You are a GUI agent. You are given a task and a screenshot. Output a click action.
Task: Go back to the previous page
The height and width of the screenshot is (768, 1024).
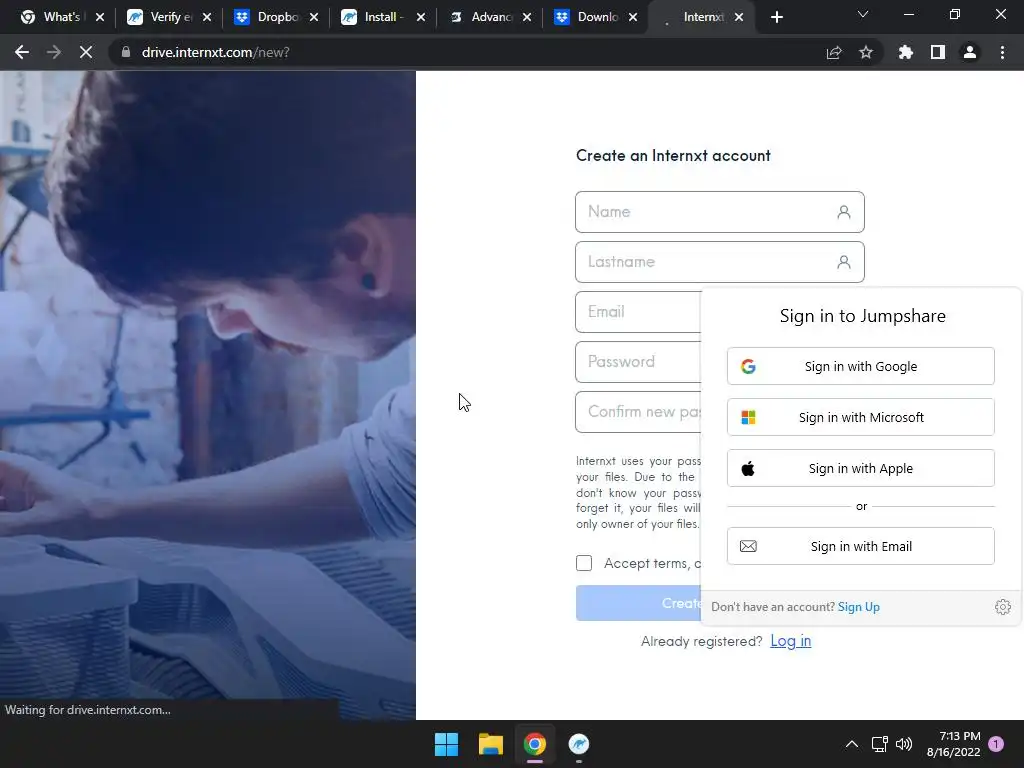tap(22, 52)
